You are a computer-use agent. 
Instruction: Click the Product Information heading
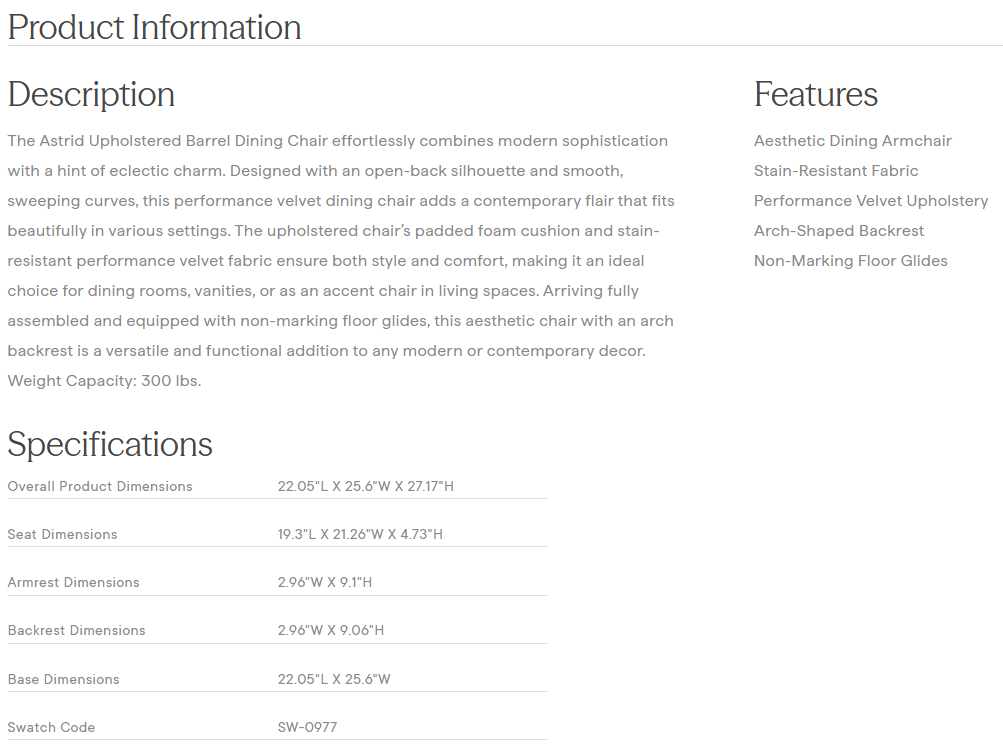(154, 27)
